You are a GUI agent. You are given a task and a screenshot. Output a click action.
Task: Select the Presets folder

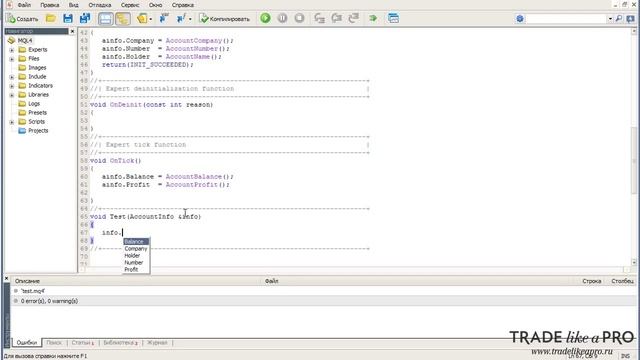38,113
